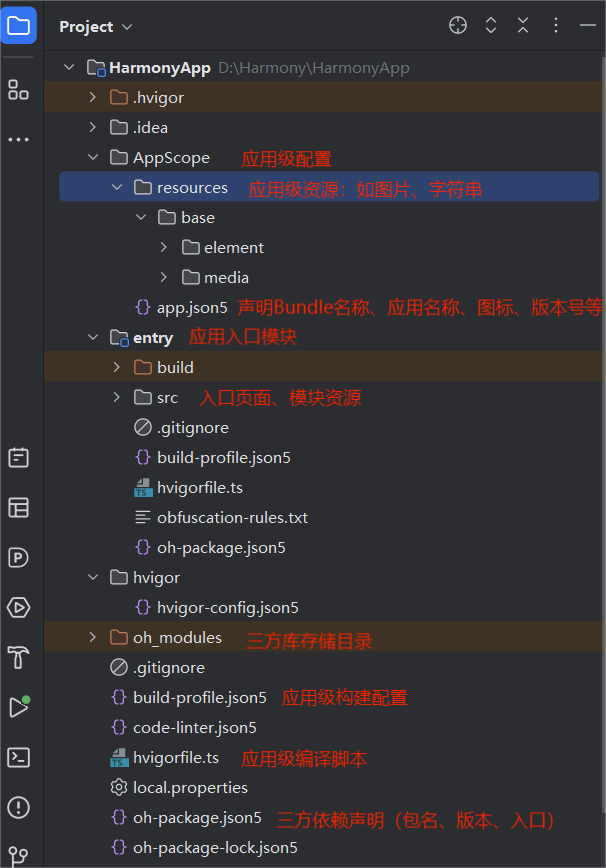Expand the src folder chevron
Screen dimensions: 606x868
point(117,397)
